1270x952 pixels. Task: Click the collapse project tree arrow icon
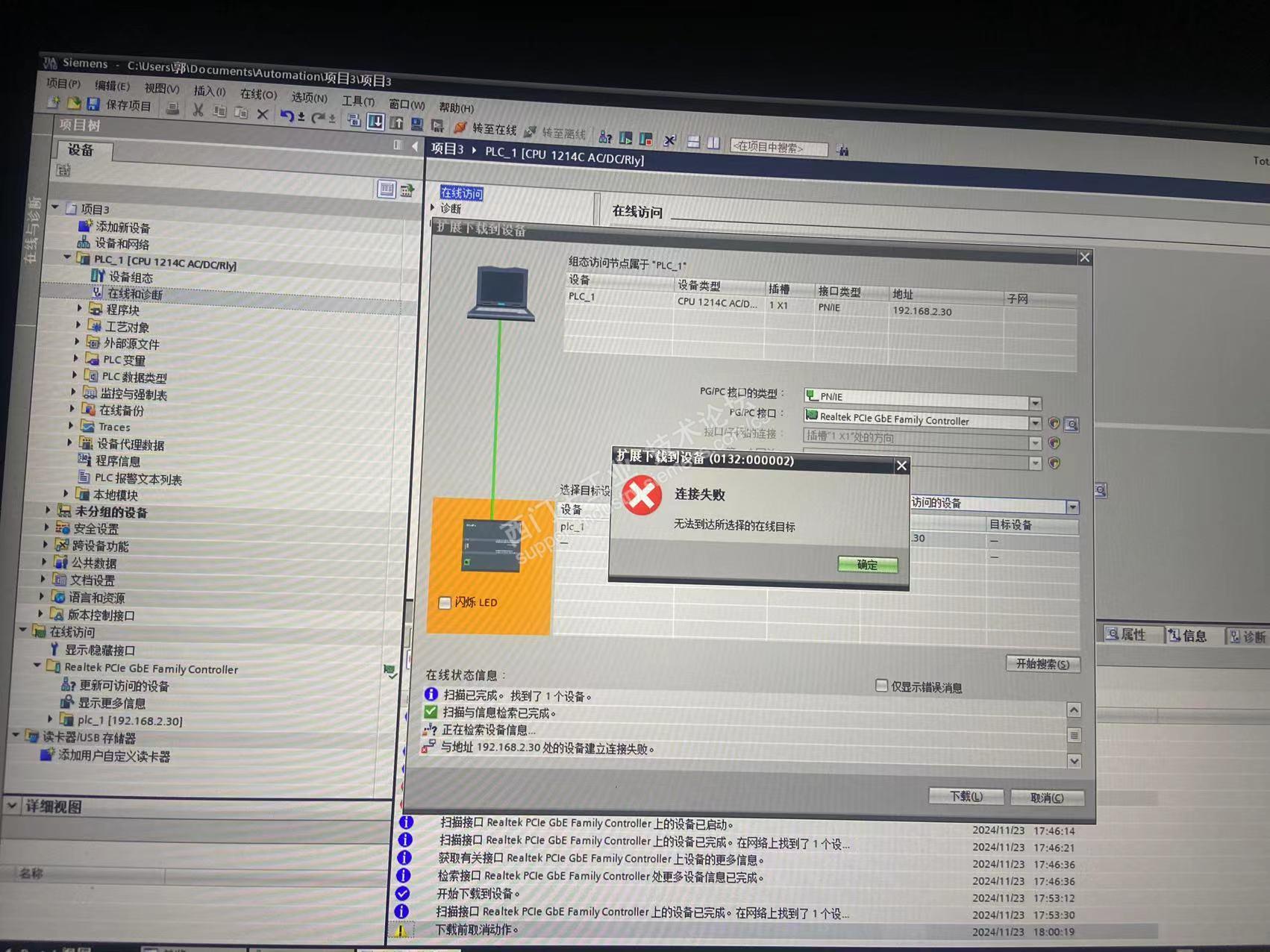tap(415, 146)
